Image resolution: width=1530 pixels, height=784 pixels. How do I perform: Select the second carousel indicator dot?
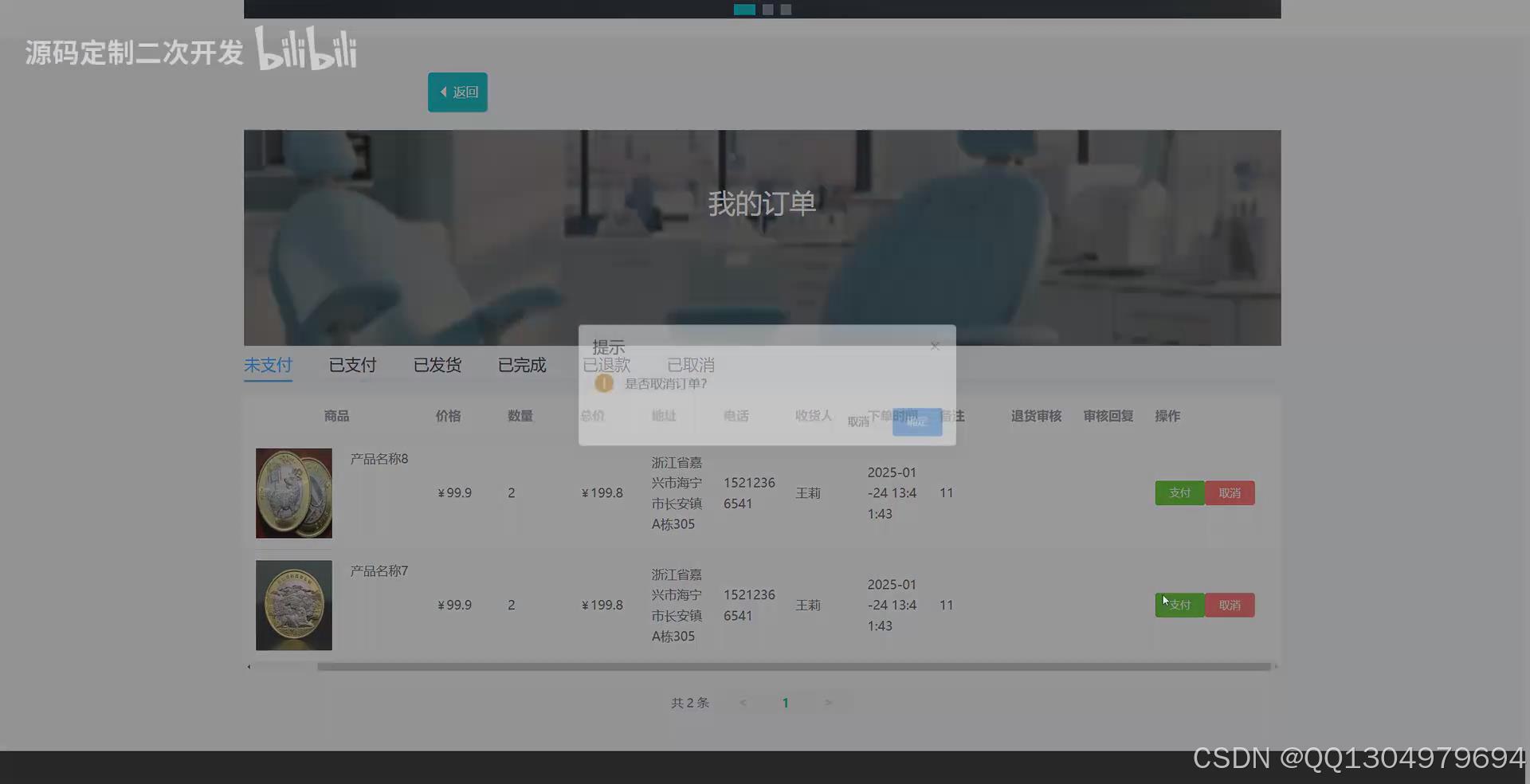point(767,9)
